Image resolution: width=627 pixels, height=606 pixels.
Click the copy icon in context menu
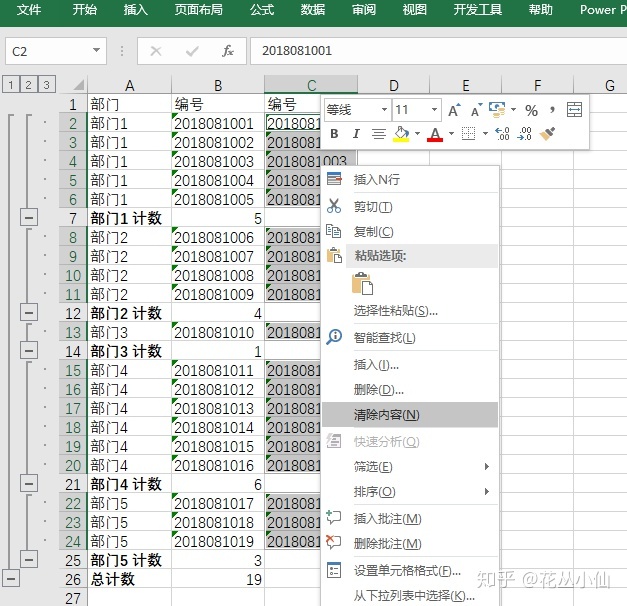(x=333, y=231)
